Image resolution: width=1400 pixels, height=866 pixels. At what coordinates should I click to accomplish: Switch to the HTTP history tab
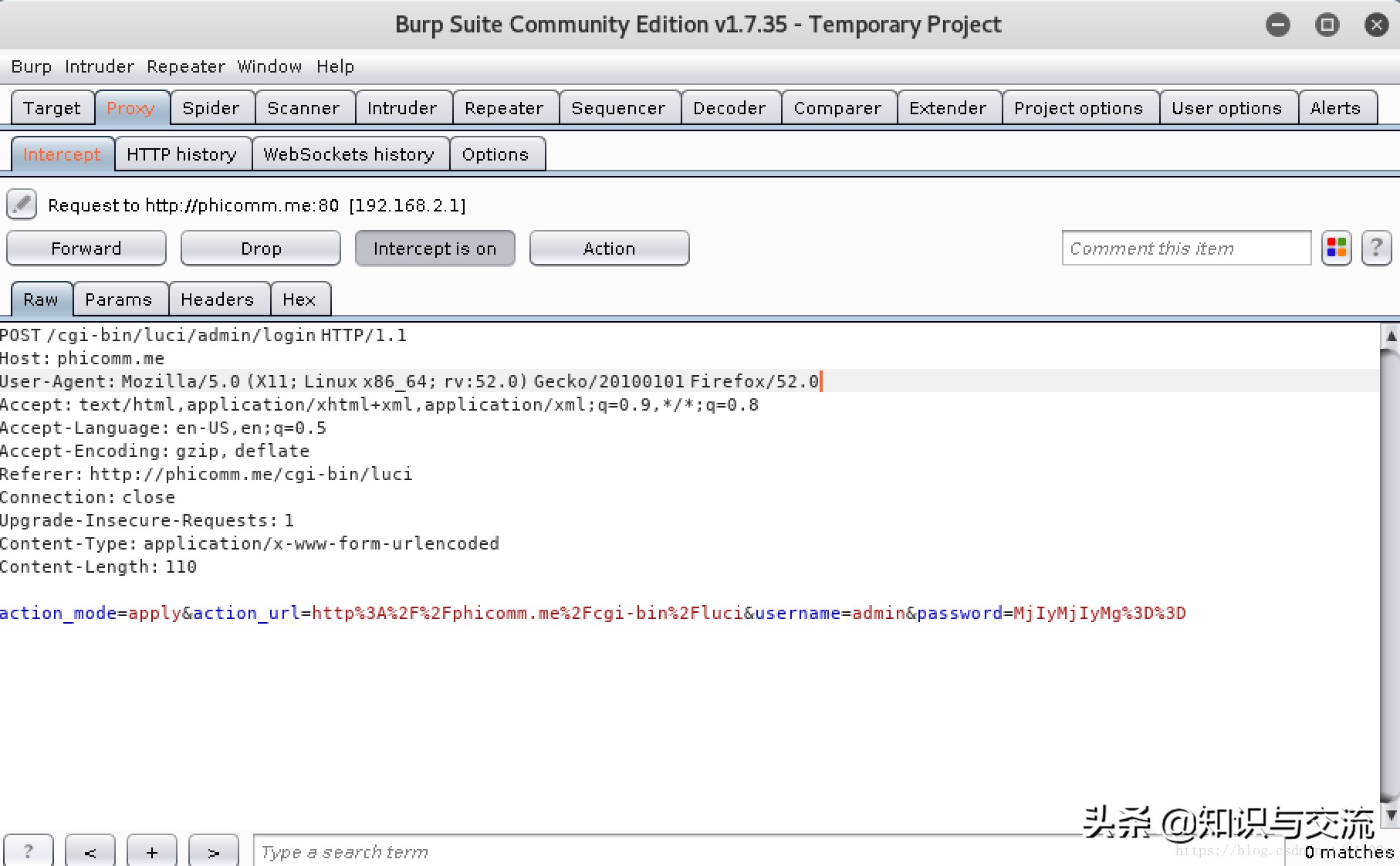point(182,154)
